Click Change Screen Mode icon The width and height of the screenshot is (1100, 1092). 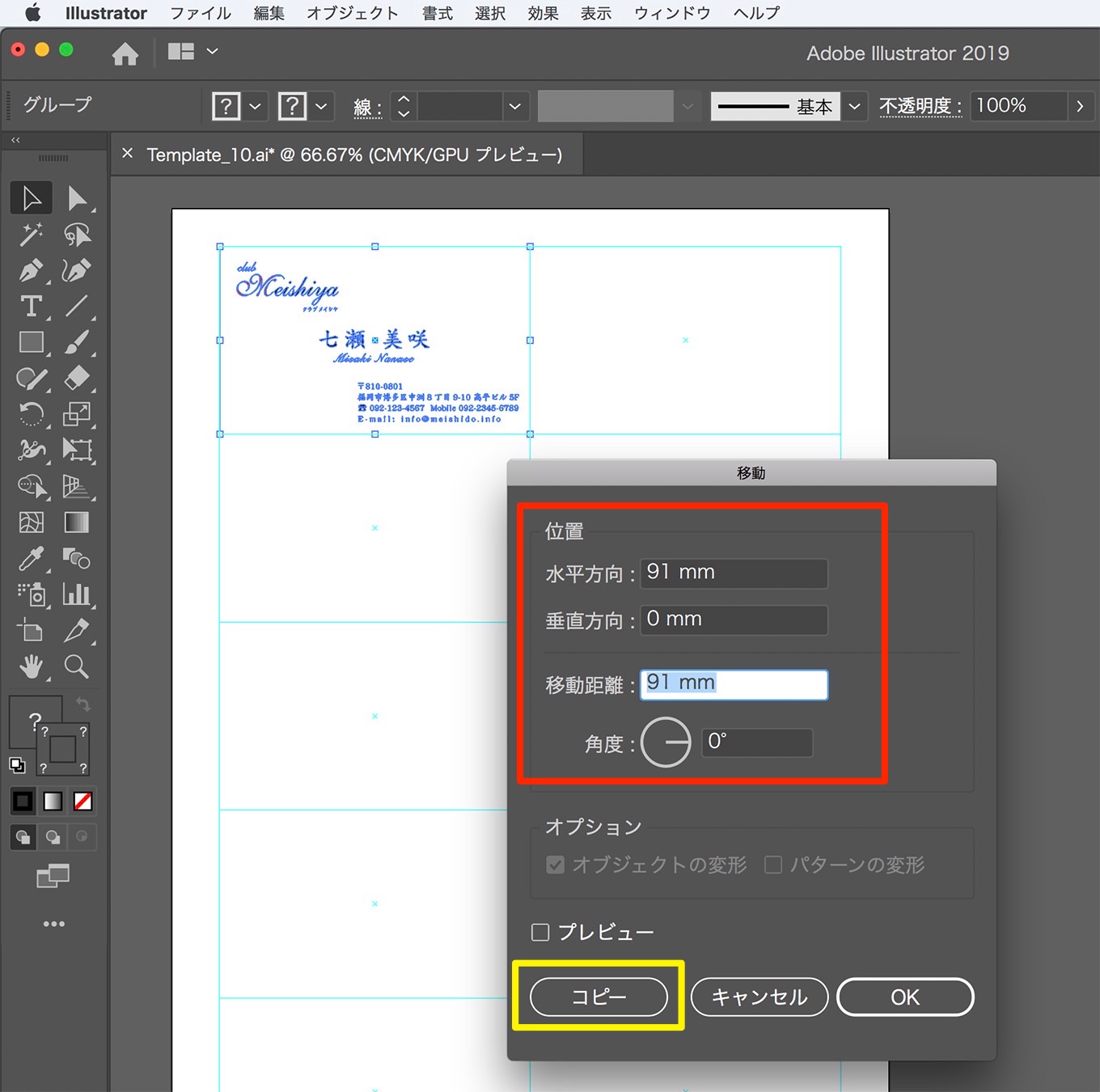53,875
